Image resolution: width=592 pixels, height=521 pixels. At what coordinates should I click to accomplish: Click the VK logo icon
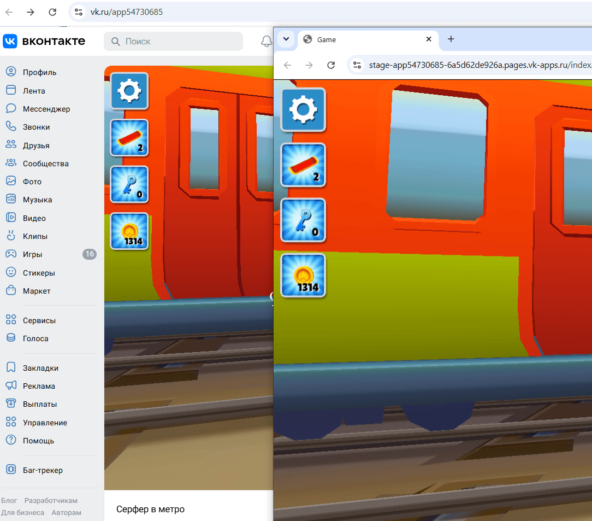pos(10,41)
